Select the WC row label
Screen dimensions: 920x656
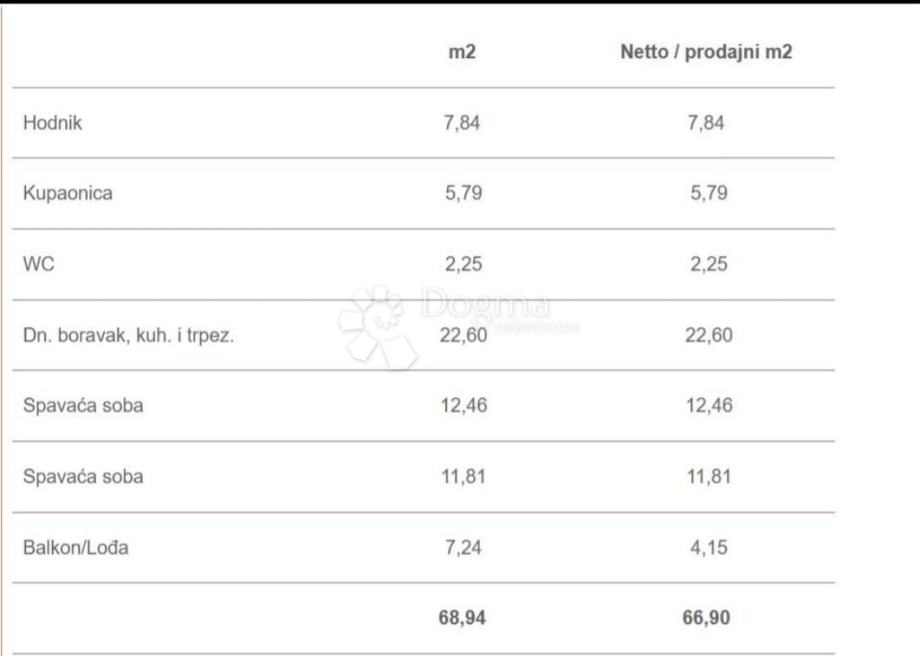pos(37,265)
